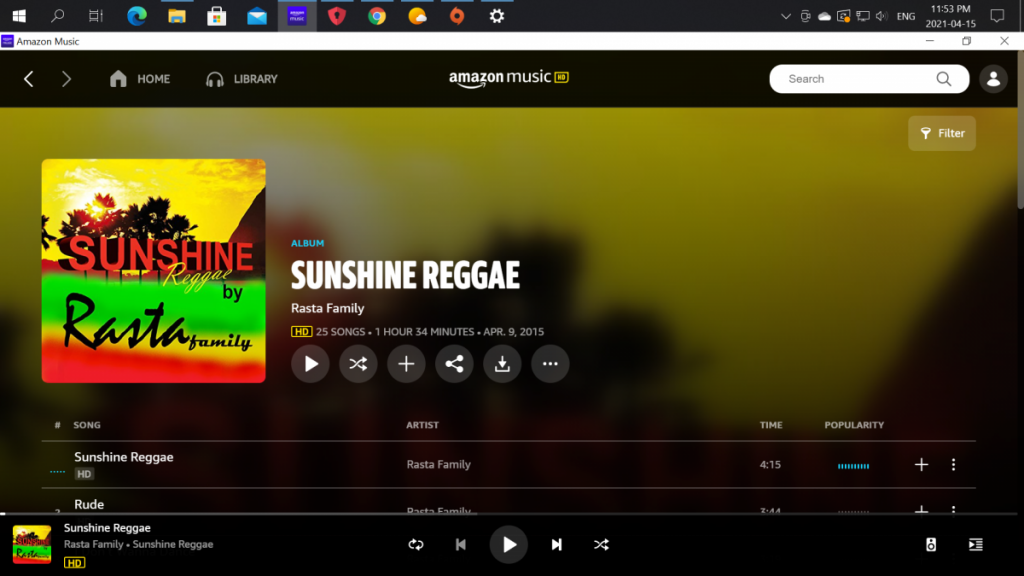This screenshot has width=1024, height=576.
Task: Add album to library with plus
Action: click(406, 364)
